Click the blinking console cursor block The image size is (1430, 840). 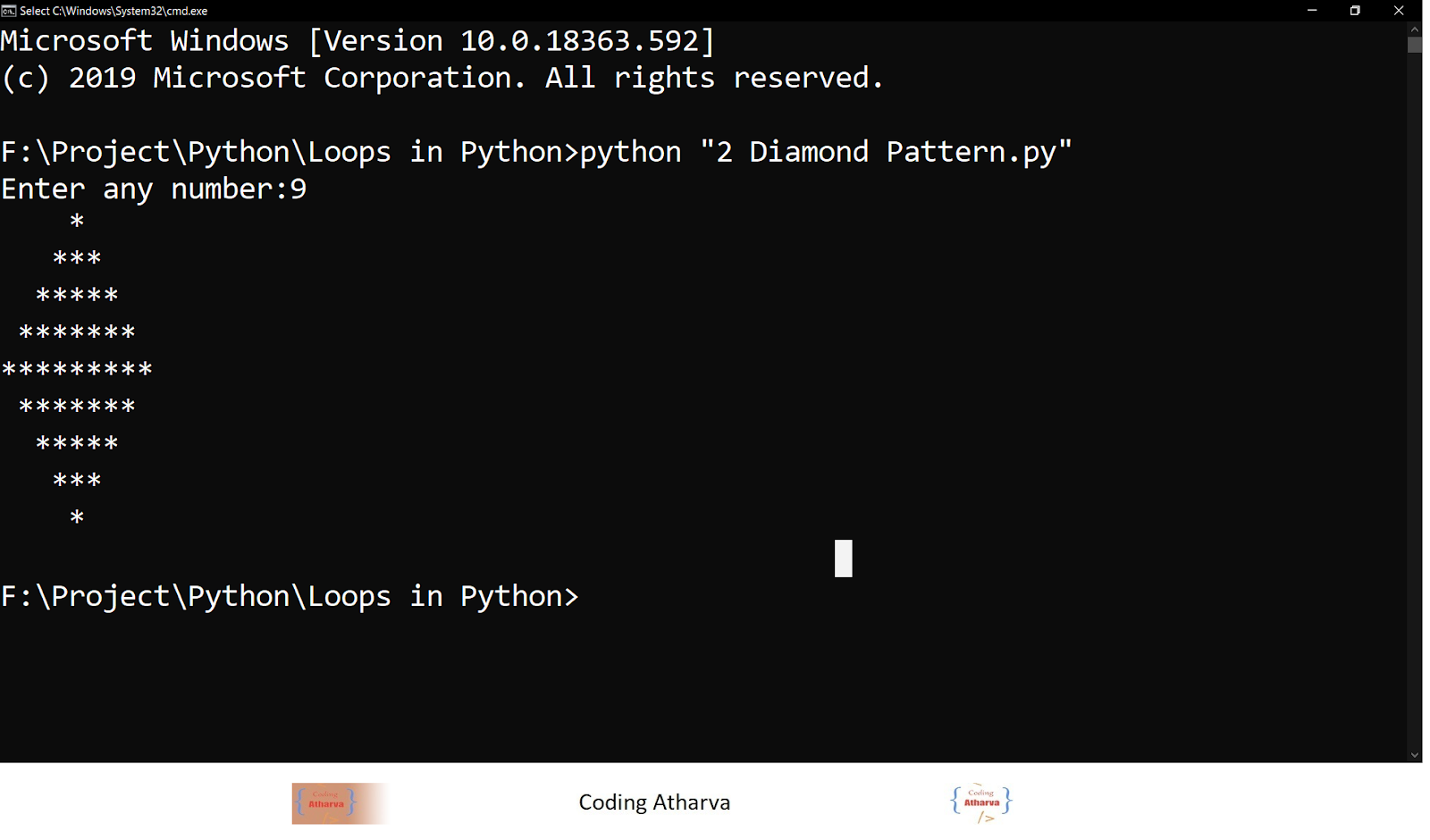point(844,559)
